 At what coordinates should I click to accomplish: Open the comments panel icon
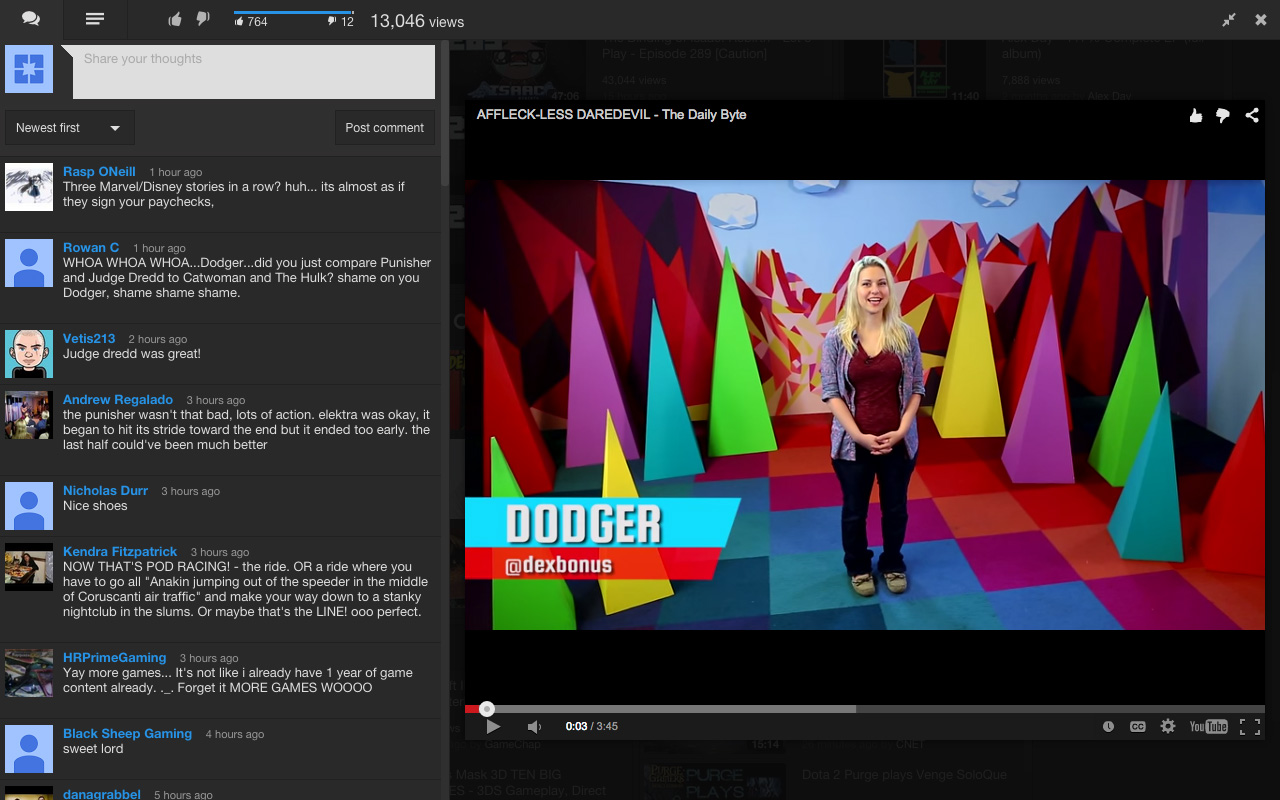[x=29, y=19]
